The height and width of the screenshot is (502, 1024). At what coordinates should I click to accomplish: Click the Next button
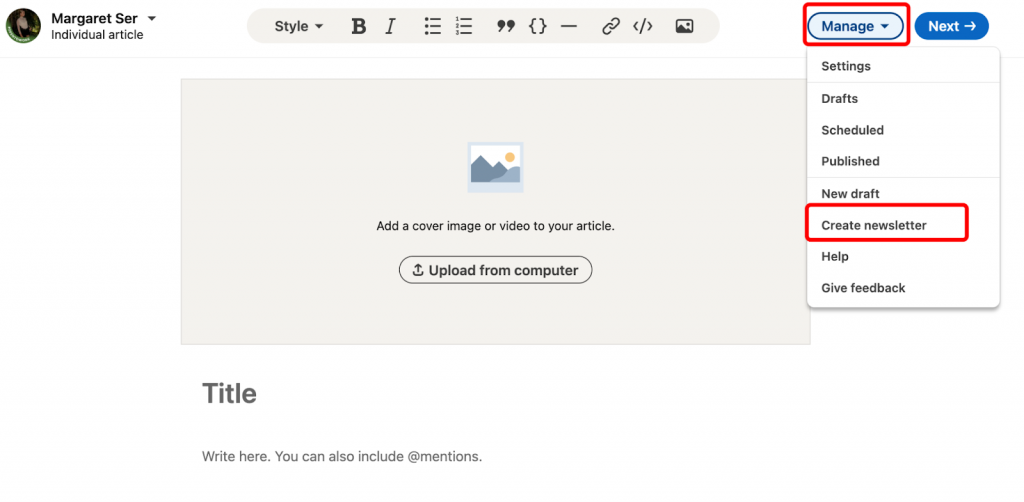951,27
